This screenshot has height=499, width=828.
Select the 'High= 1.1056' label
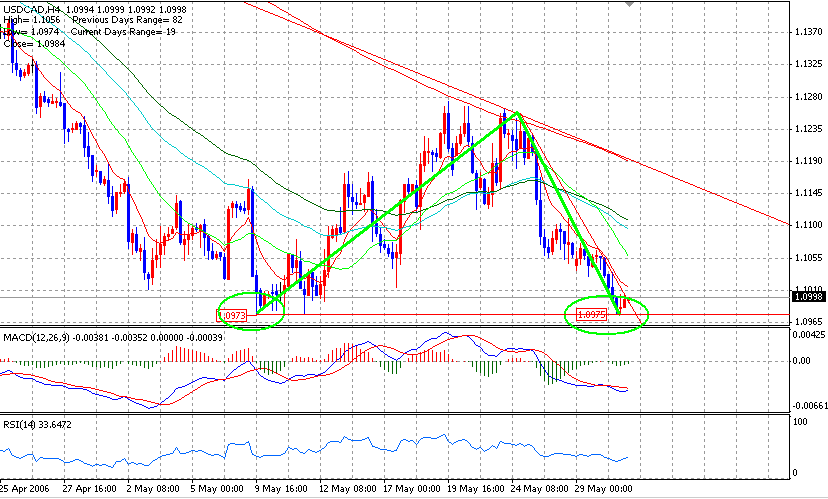pyautogui.click(x=33, y=20)
